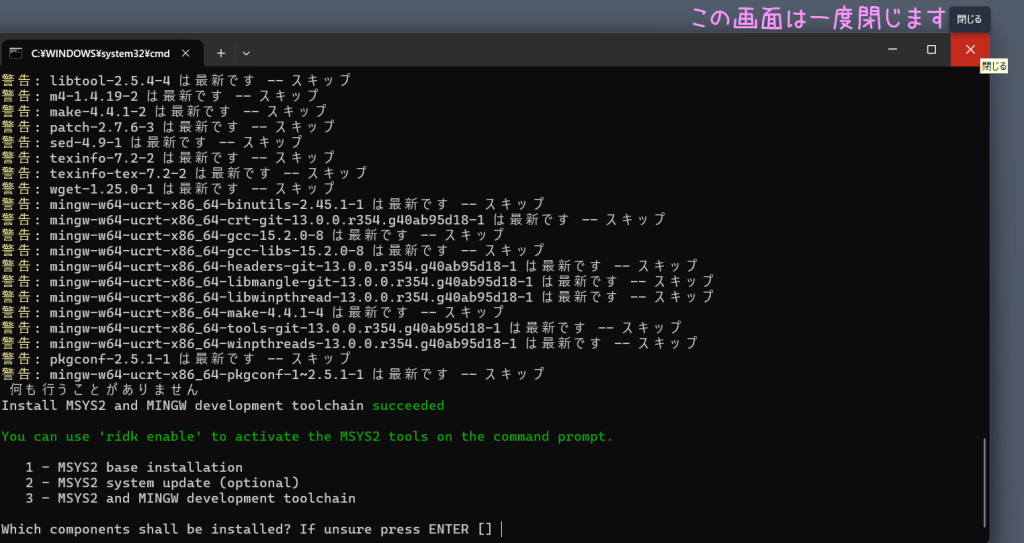Click the "3 - MSYS2 and MINGW development toolchain" line
1024x543 pixels.
tap(190, 498)
